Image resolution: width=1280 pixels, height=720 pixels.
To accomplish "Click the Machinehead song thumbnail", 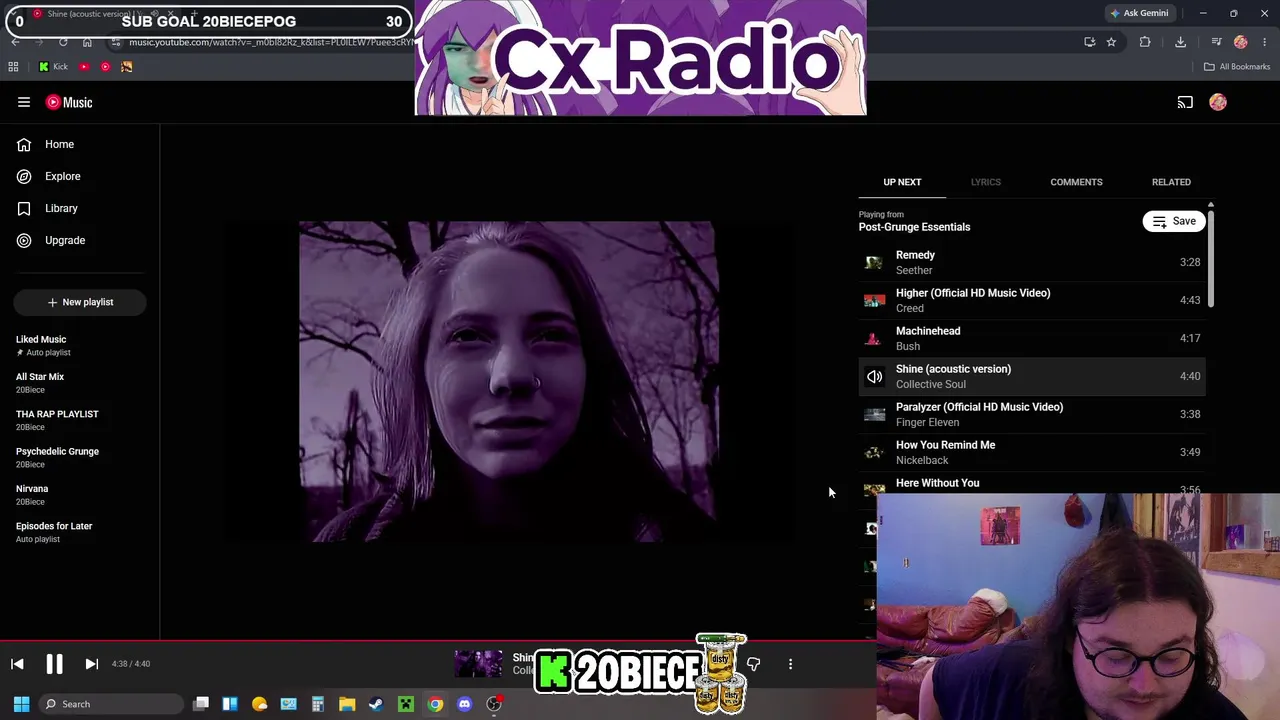I will (x=875, y=338).
